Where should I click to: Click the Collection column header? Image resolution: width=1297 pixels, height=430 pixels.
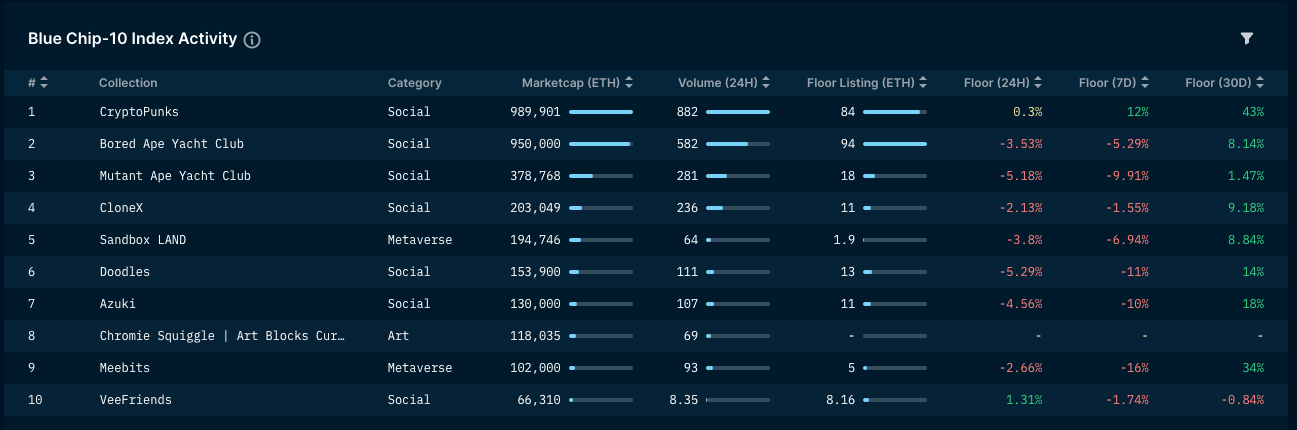coord(128,83)
